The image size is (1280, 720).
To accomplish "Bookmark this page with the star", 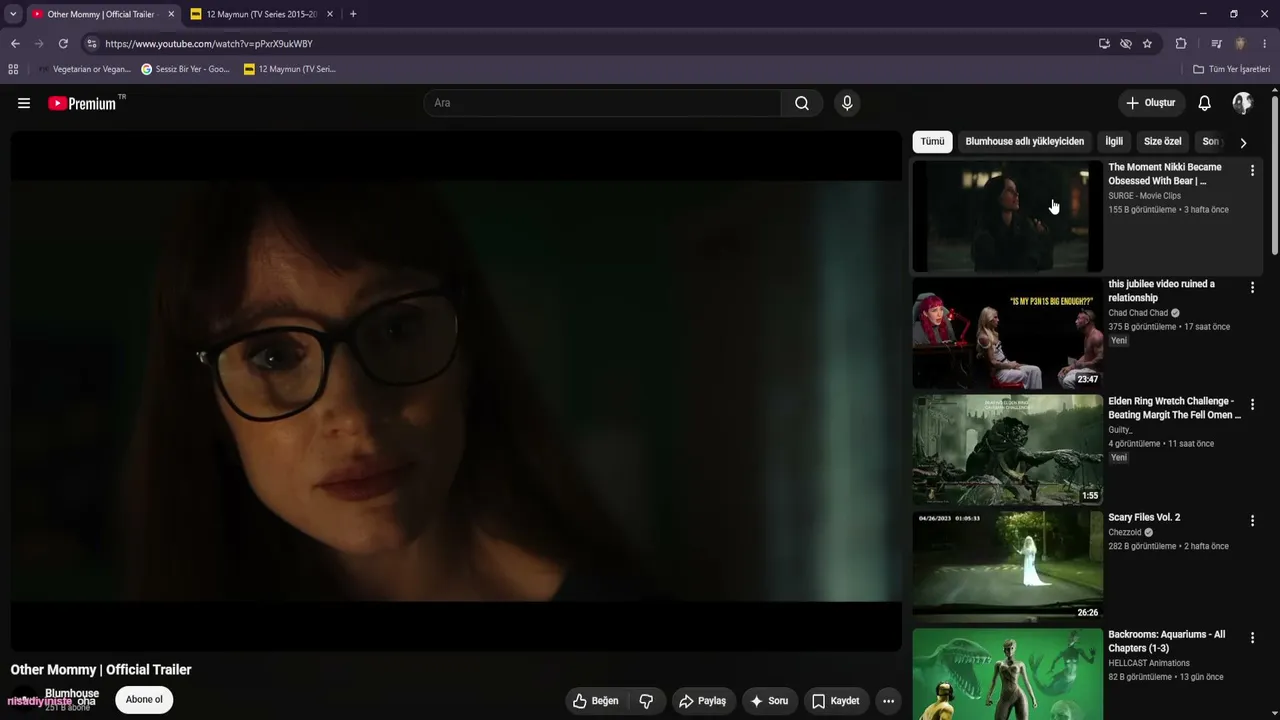I will click(x=1147, y=44).
